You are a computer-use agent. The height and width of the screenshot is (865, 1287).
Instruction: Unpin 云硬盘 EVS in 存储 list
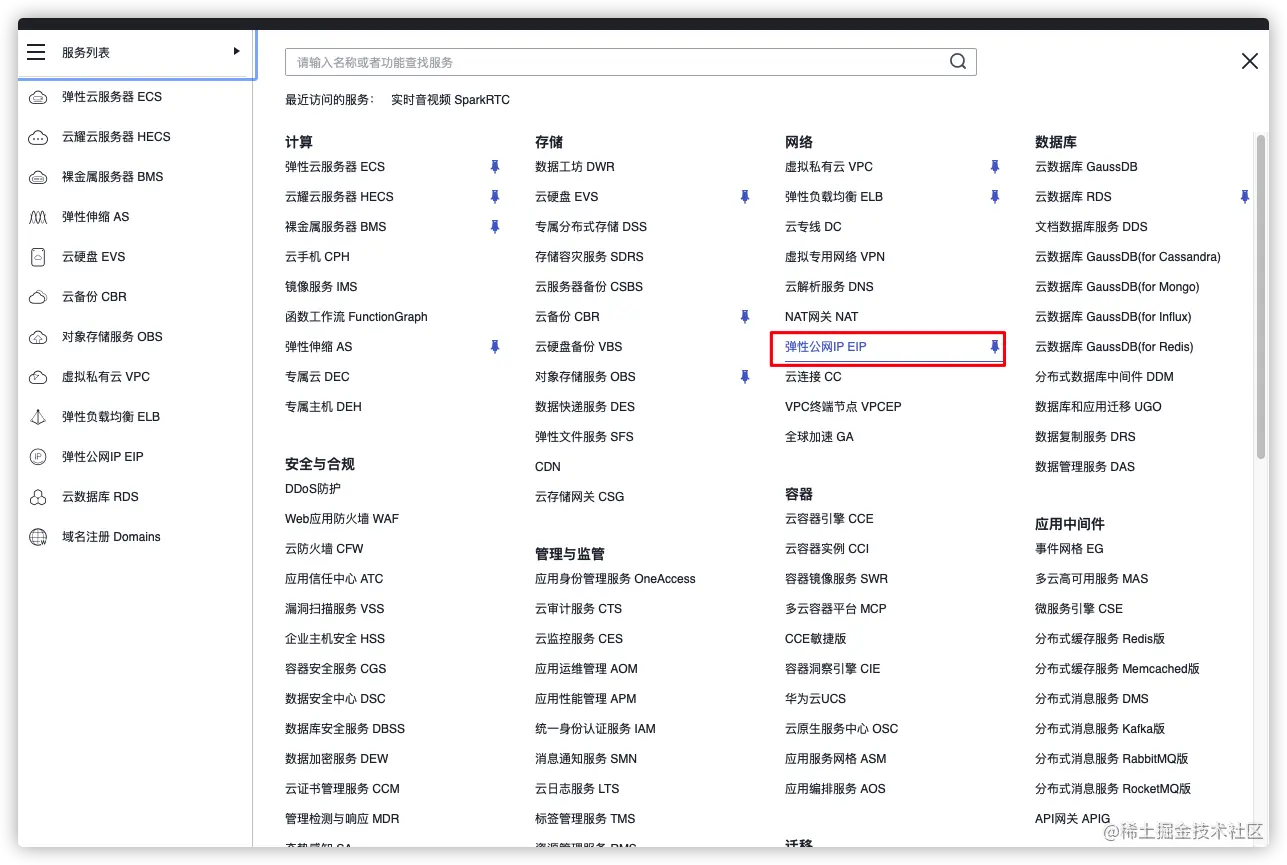click(x=744, y=197)
